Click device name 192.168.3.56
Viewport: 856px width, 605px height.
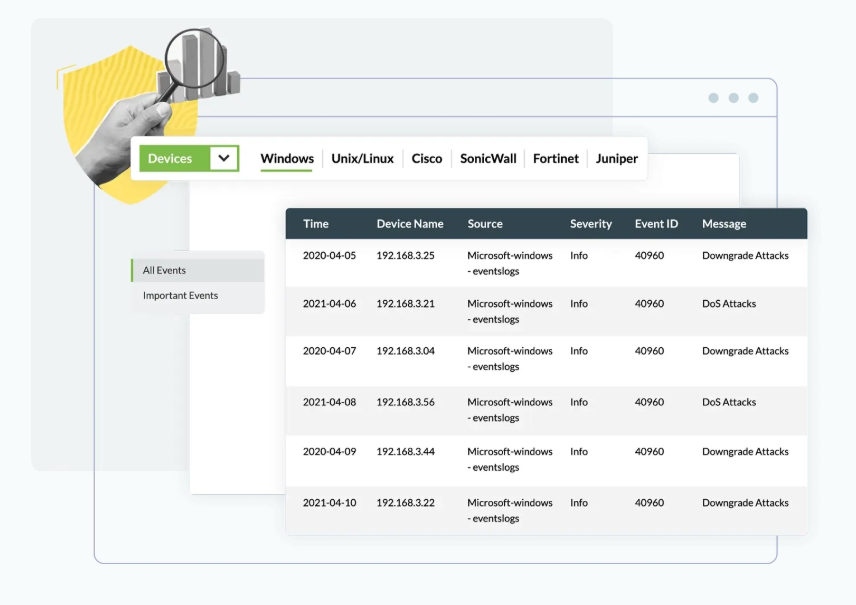click(x=406, y=402)
